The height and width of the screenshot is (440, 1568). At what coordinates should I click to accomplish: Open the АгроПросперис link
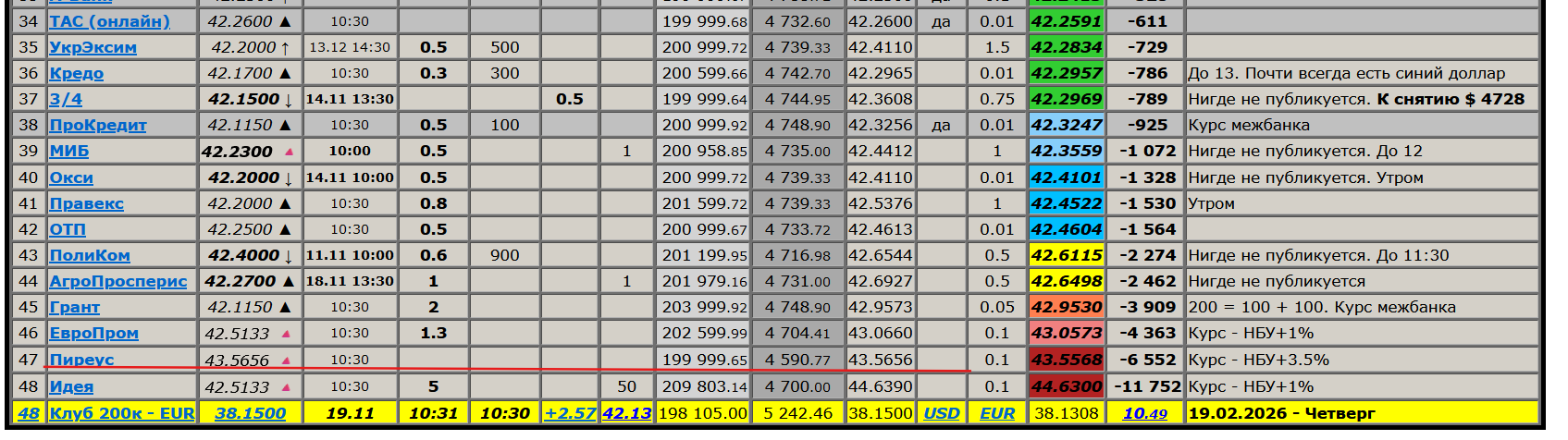click(118, 281)
